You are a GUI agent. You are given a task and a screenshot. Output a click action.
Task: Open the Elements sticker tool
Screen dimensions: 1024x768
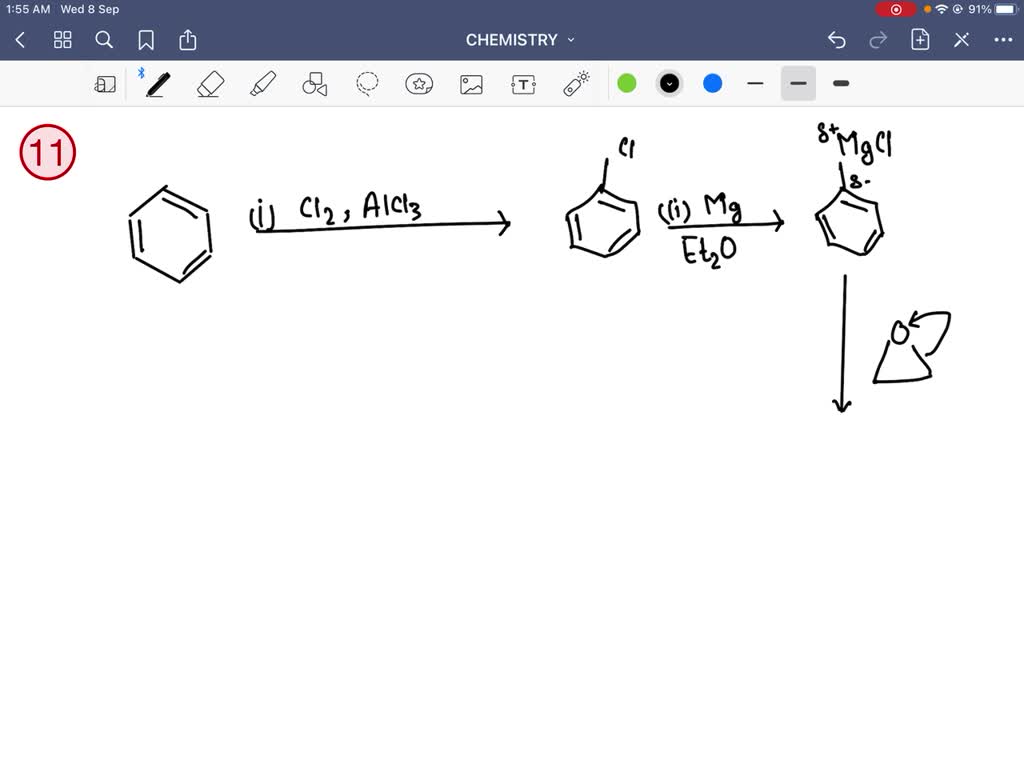[x=419, y=84]
